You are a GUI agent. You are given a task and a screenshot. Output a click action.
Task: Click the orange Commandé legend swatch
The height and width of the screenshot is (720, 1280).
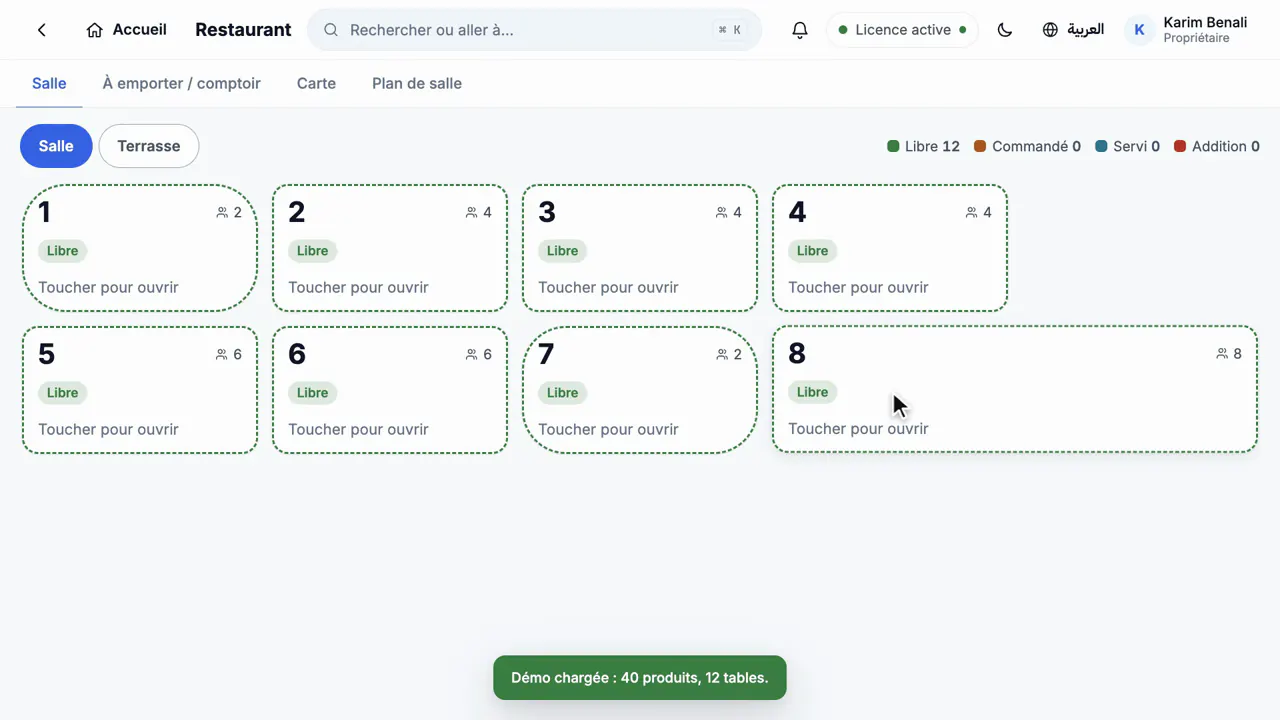[x=980, y=146]
